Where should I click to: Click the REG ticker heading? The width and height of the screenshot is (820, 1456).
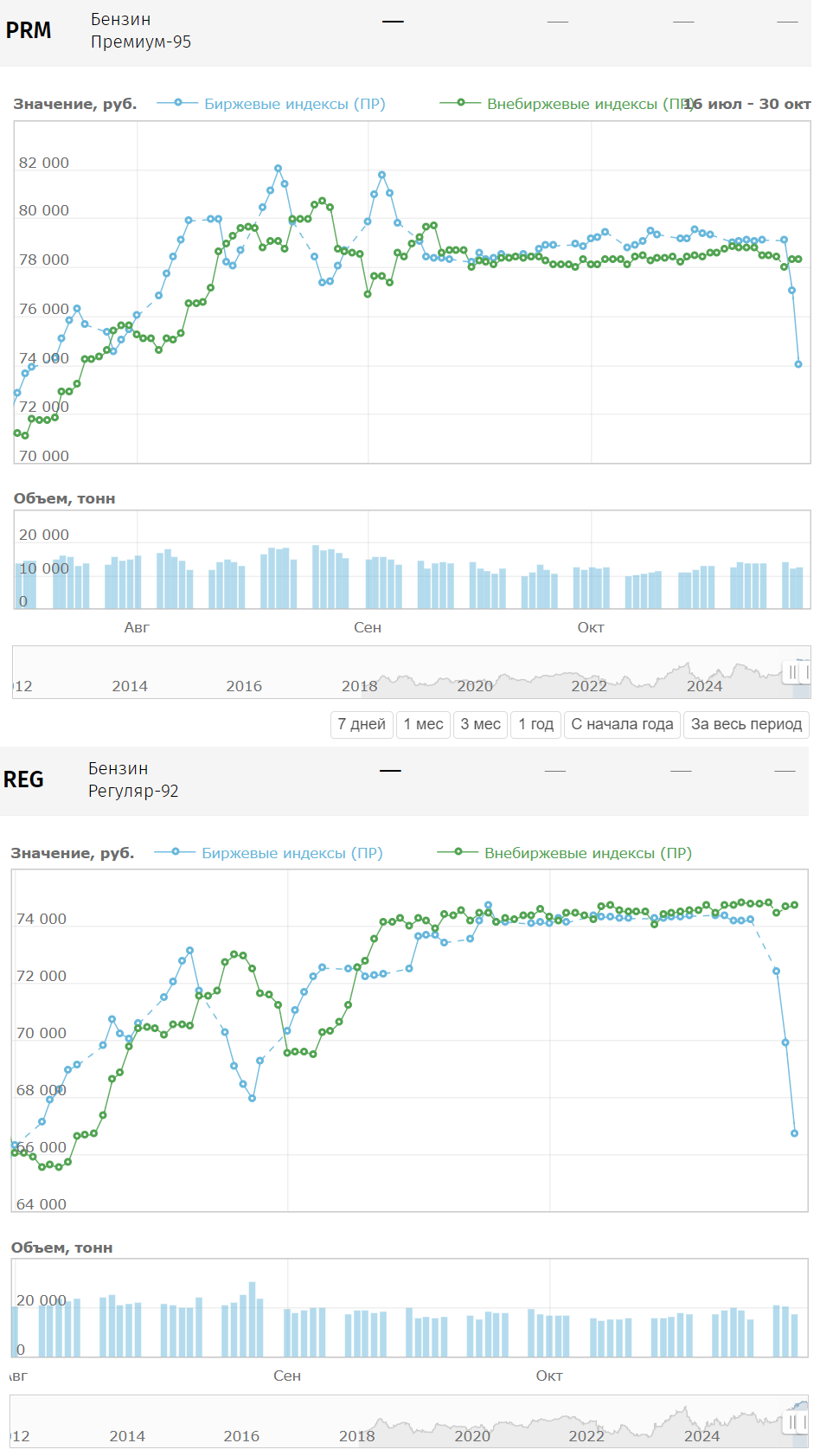click(24, 779)
